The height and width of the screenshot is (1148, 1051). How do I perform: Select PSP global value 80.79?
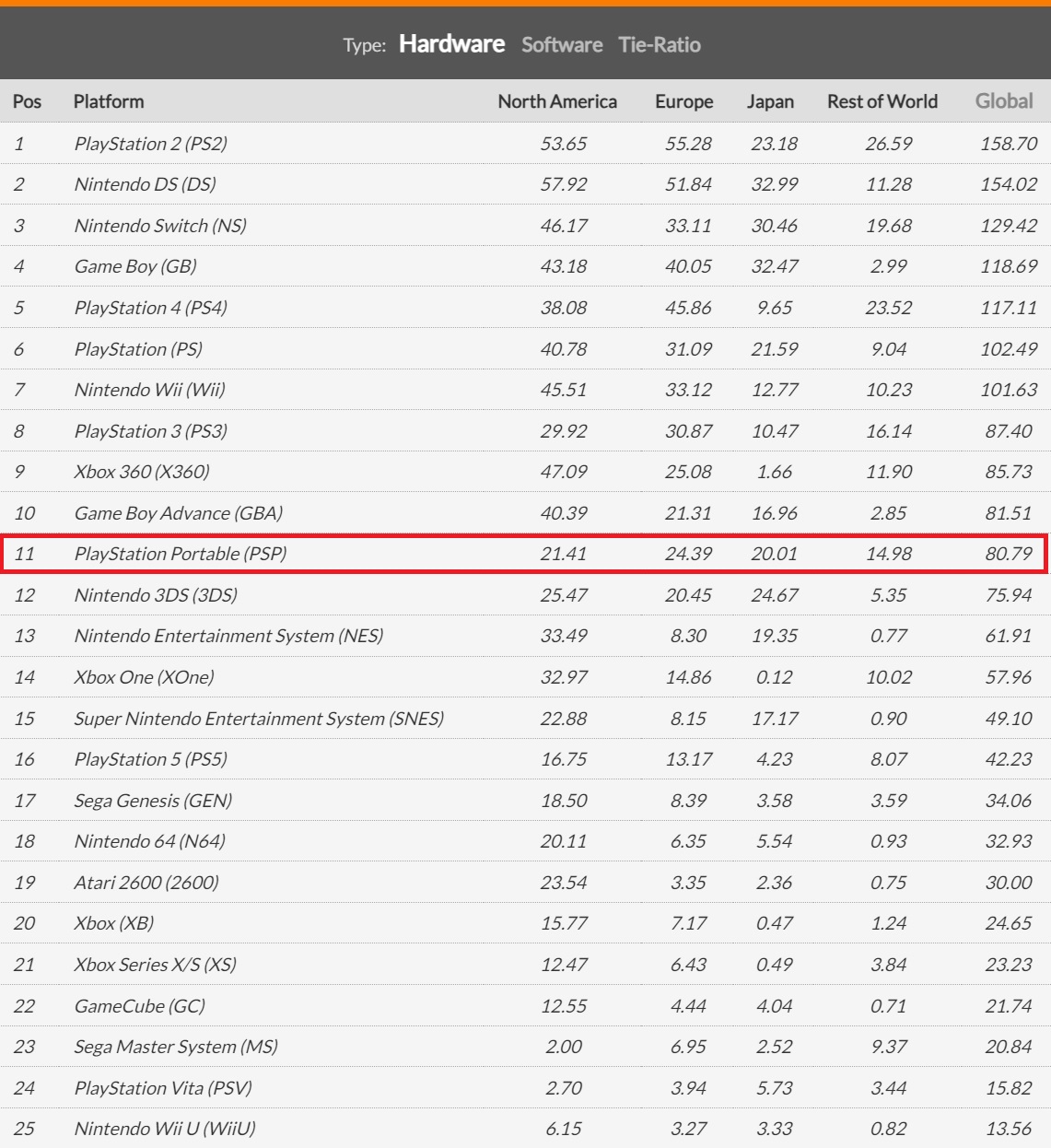click(1009, 554)
